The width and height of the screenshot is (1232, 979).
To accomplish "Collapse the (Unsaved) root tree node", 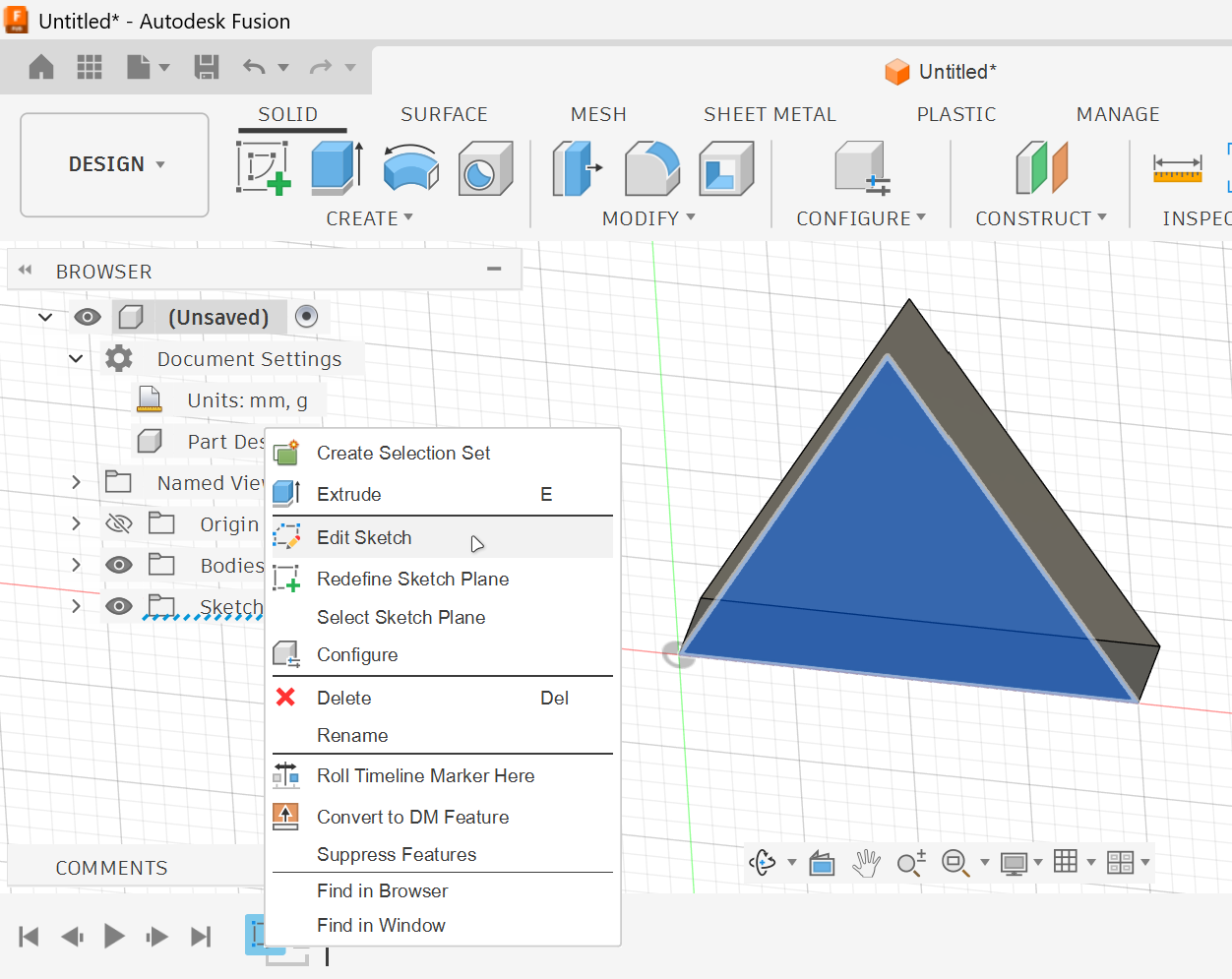I will 45,317.
